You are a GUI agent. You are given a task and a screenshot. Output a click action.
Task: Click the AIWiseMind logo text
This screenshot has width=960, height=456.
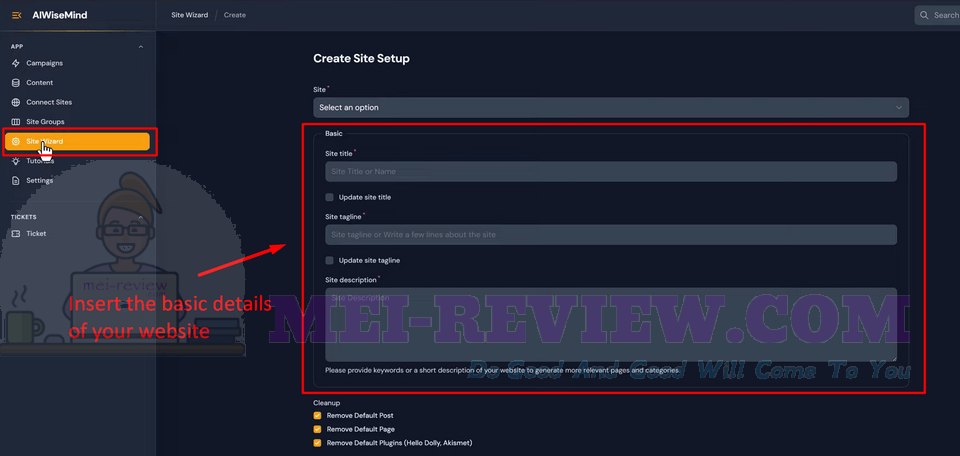(x=59, y=15)
